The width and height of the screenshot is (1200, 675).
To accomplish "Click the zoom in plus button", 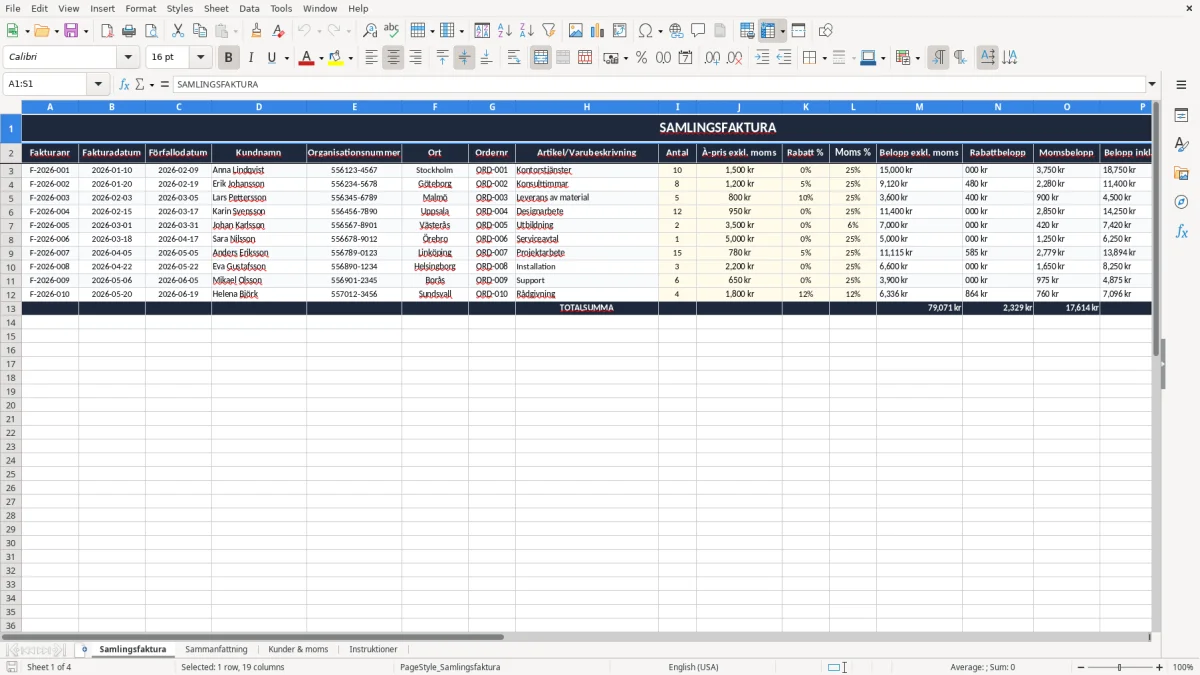I will click(x=1160, y=667).
